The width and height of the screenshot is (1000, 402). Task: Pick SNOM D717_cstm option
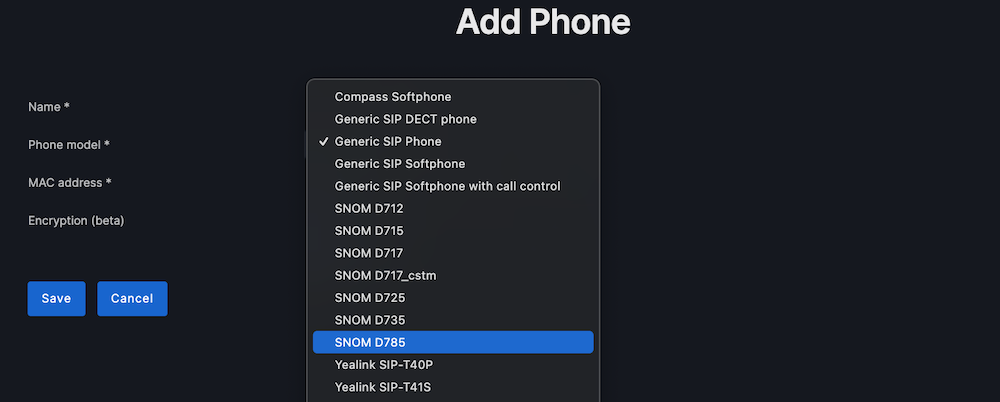(386, 275)
